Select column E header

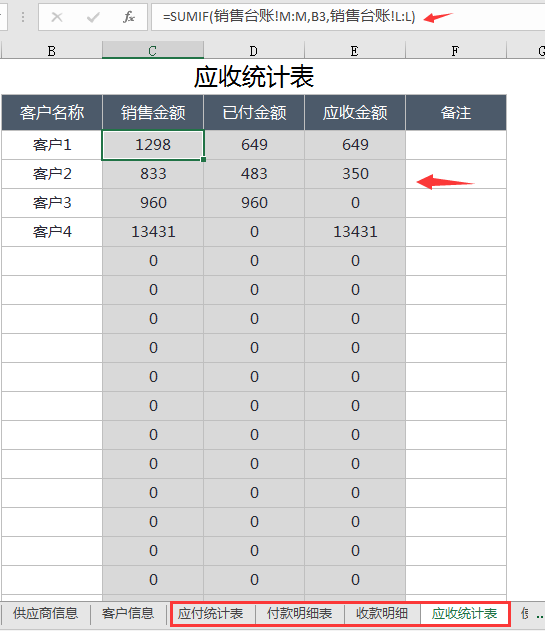pos(355,51)
